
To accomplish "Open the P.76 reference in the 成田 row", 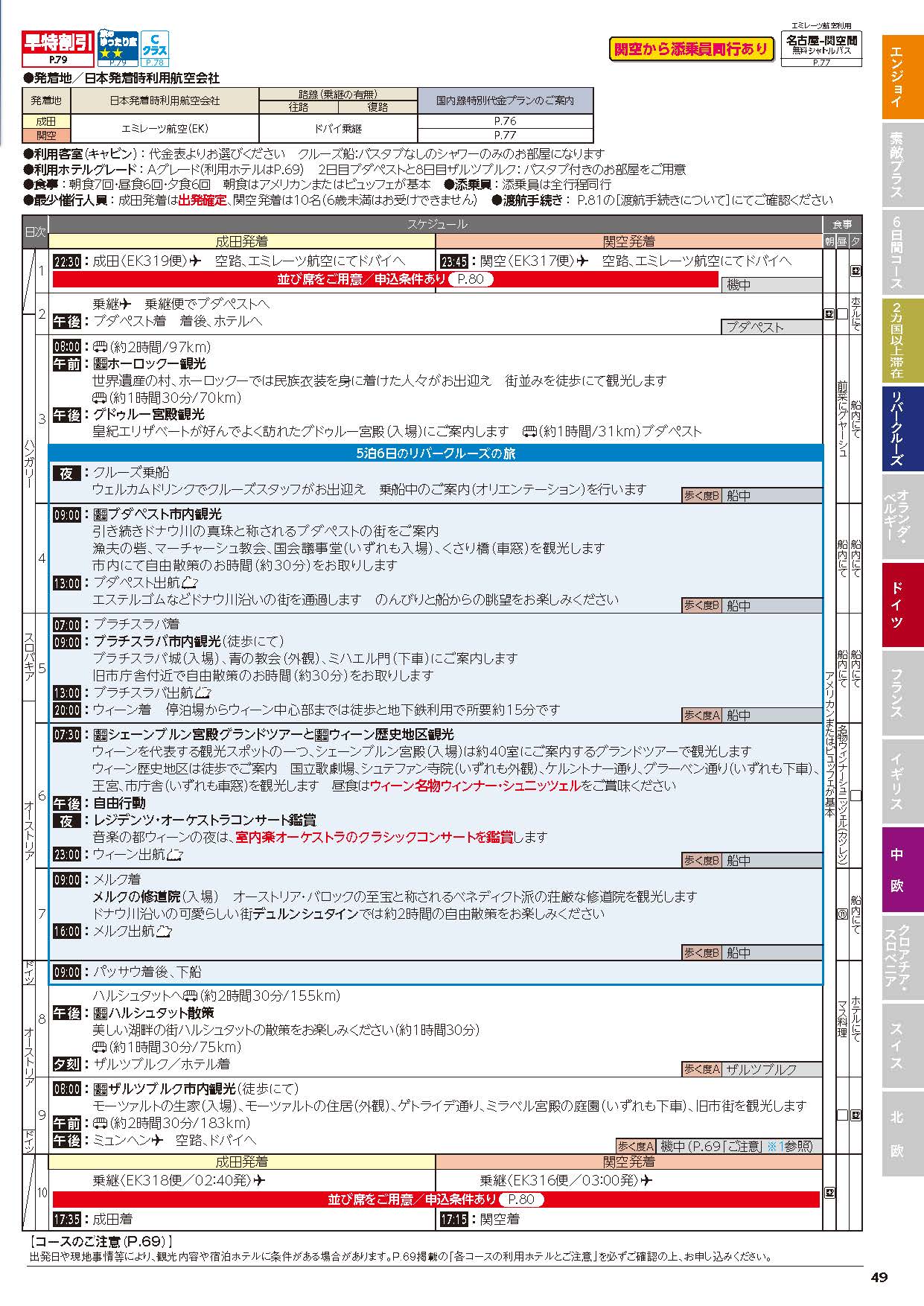I will (x=505, y=121).
